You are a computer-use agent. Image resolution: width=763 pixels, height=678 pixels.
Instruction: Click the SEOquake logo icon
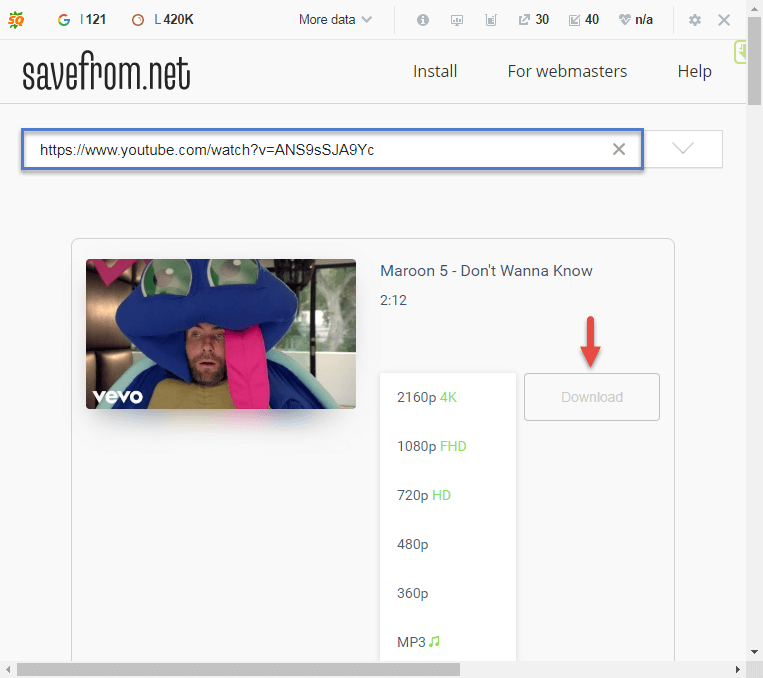coord(16,19)
